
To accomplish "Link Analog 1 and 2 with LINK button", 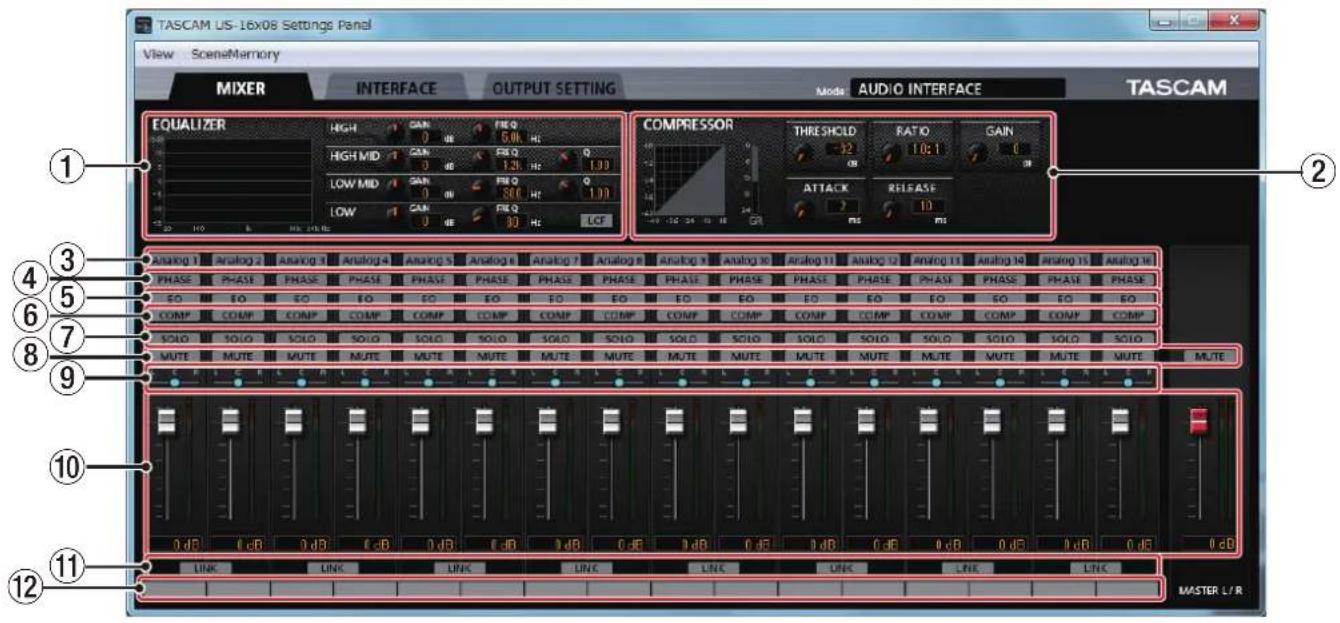I will [x=205, y=567].
